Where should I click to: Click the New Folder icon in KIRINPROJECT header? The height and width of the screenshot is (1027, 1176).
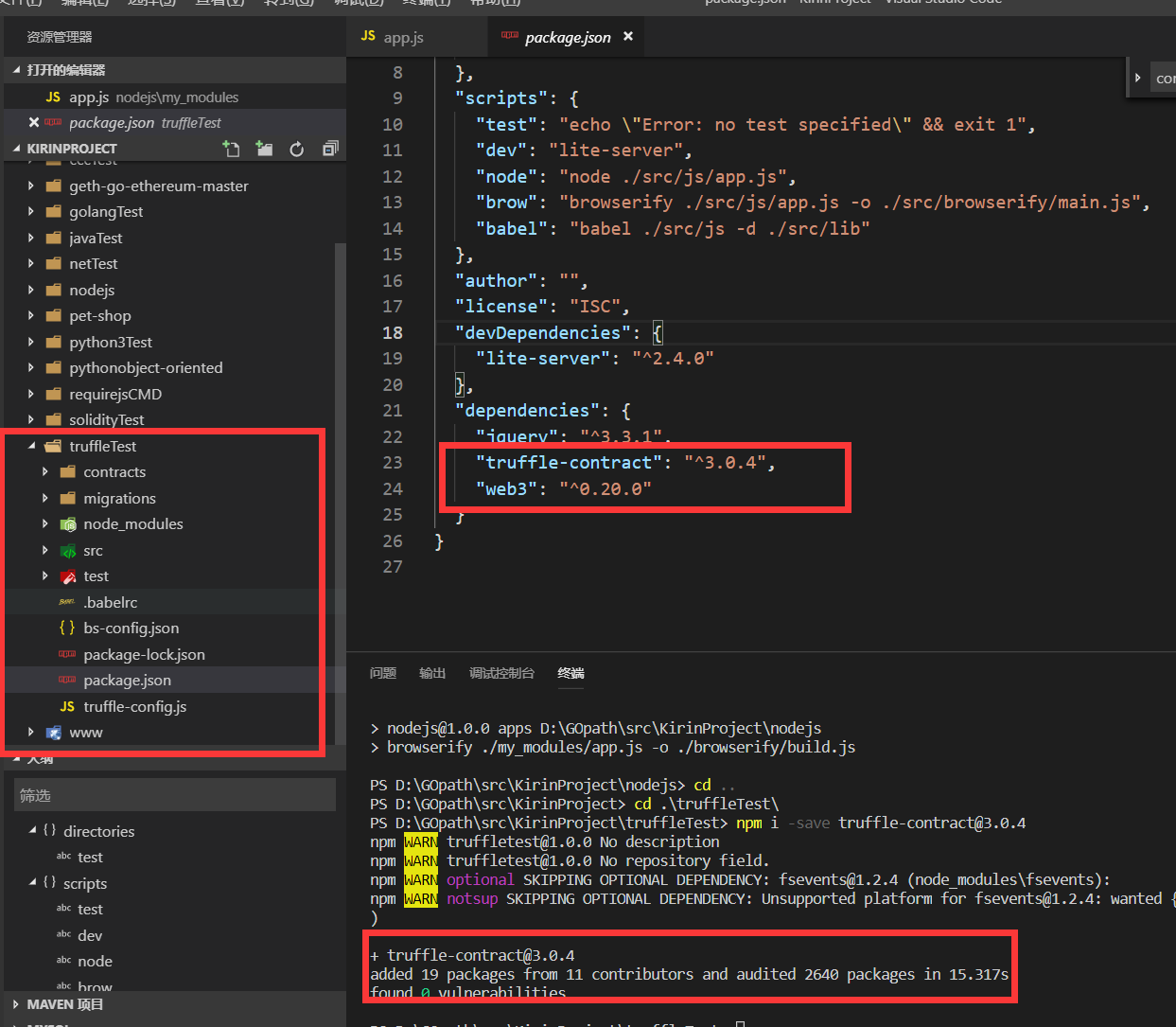tap(264, 149)
